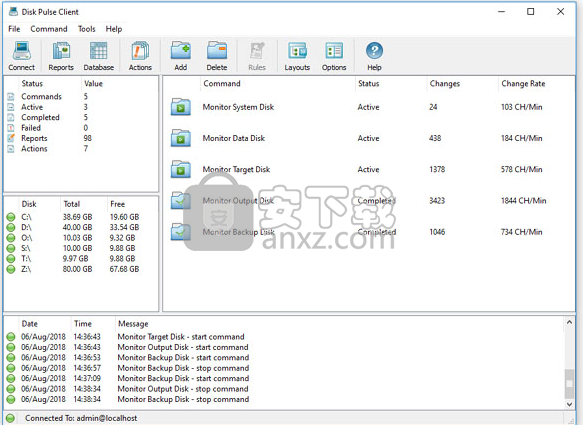Open the Tools menu
Screen dimensions: 583x425
click(87, 29)
